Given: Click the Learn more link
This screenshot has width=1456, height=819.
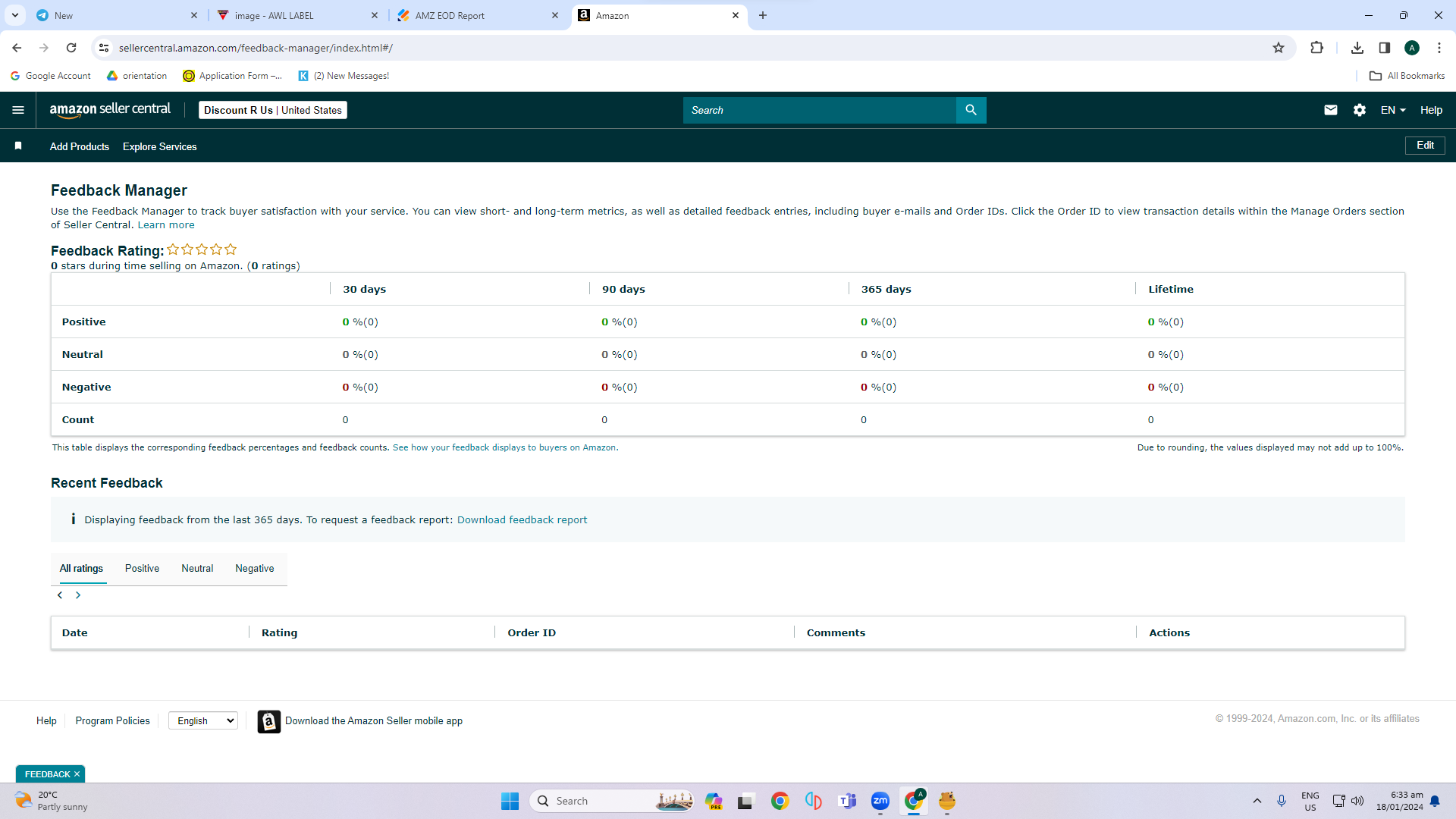Looking at the screenshot, I should [x=166, y=225].
